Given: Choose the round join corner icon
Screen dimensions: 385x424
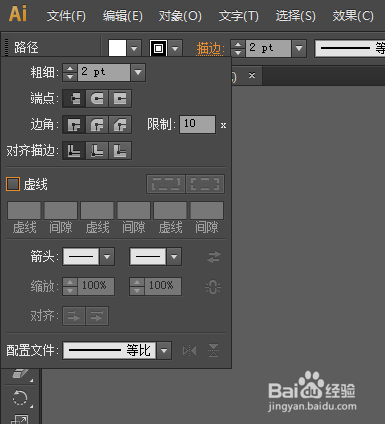Looking at the screenshot, I should pos(97,125).
